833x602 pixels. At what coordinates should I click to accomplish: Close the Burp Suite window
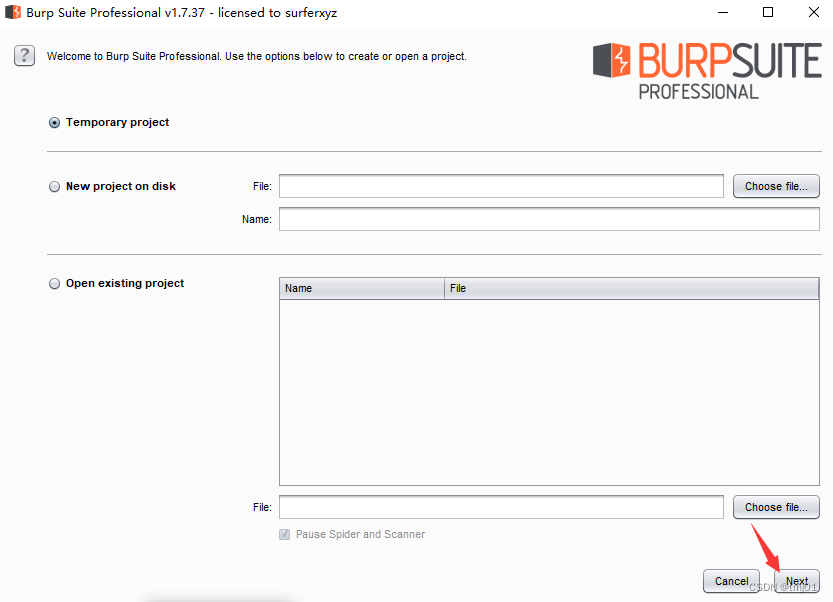pyautogui.click(x=813, y=12)
